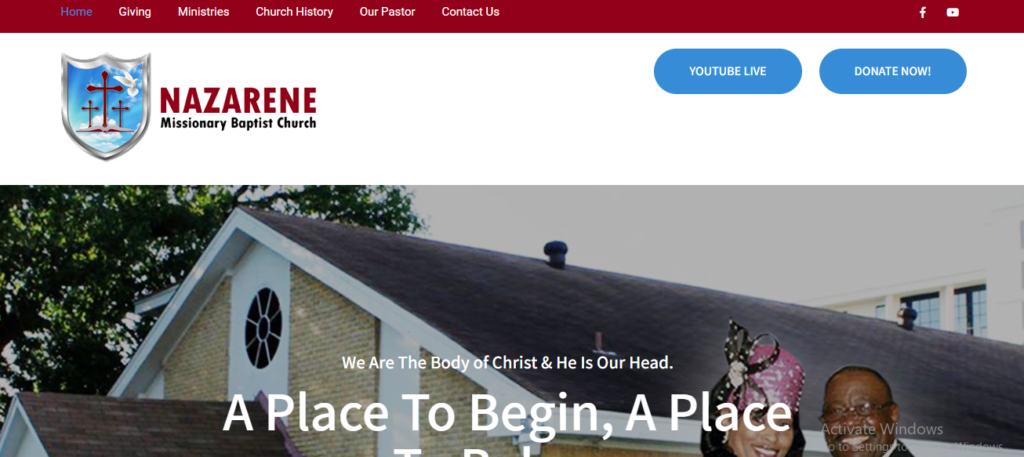
Task: Click the YOUTUBE LIVE button
Action: pos(728,71)
